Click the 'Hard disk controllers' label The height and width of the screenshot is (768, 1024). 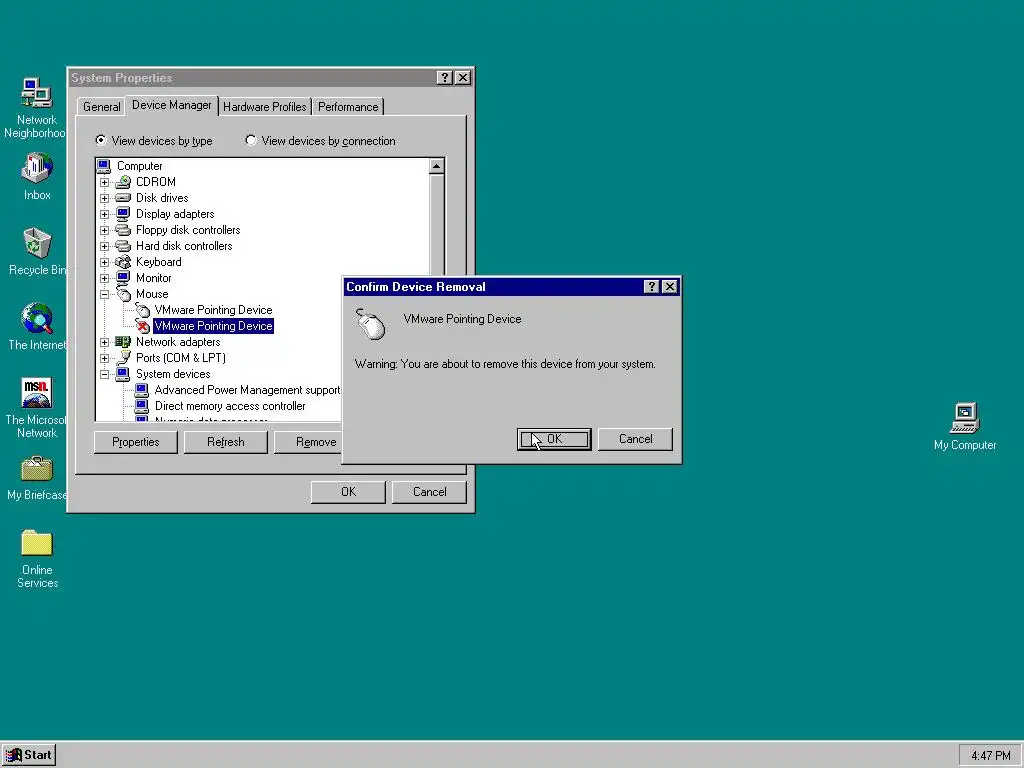click(184, 246)
